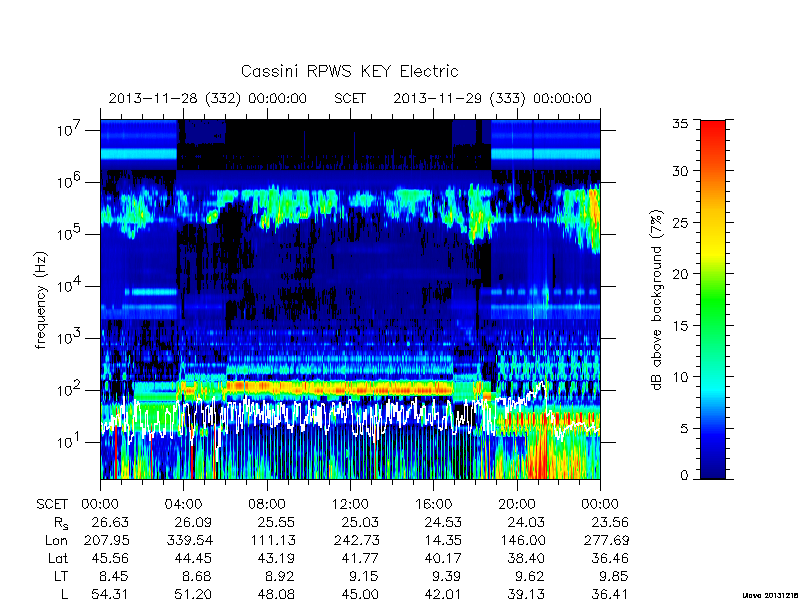Click the L value '36.41'
The height and width of the screenshot is (600, 800).
(610, 594)
